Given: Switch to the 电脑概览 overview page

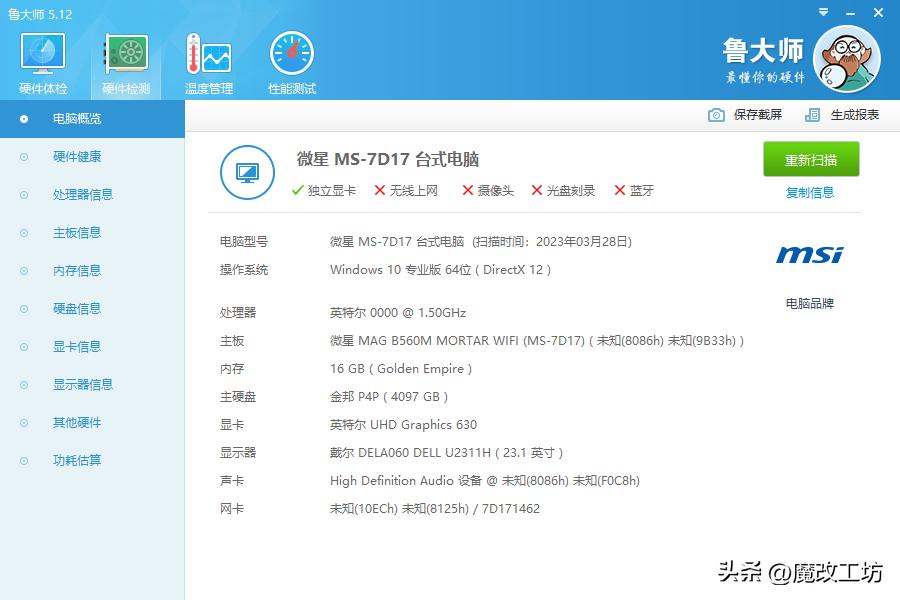Looking at the screenshot, I should [80, 119].
